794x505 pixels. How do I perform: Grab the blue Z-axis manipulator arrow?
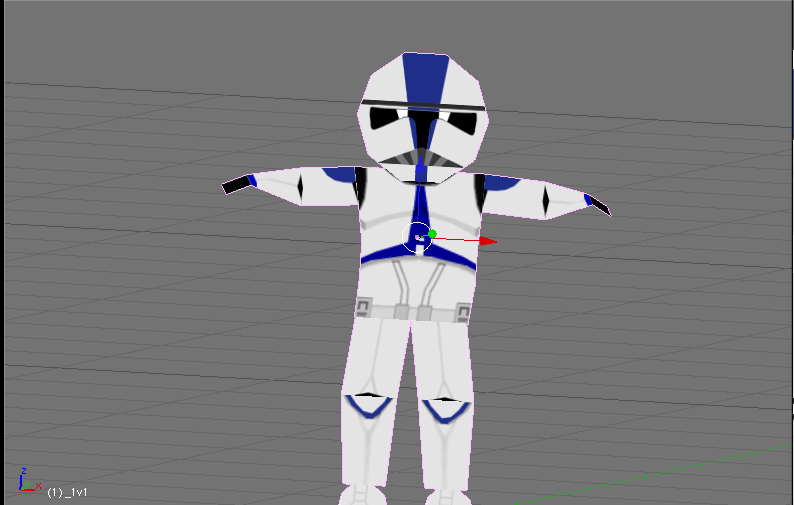point(420,165)
